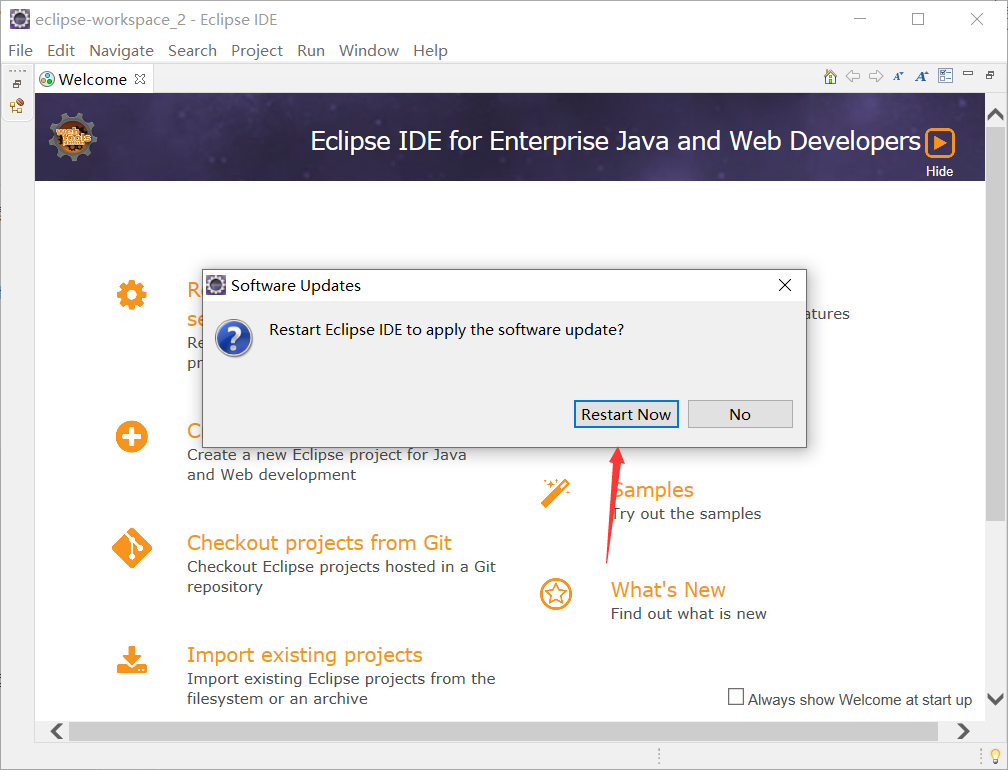Viewport: 1008px width, 770px height.
Task: Toggle Always show Welcome at start up
Action: coord(735,697)
